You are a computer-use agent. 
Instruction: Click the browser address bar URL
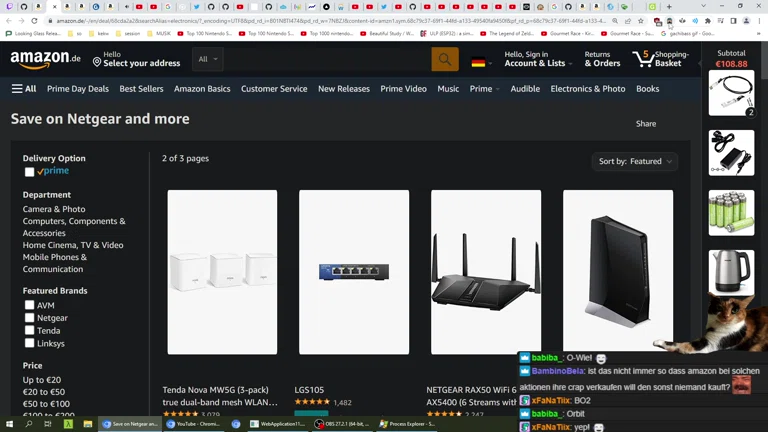[x=331, y=21]
